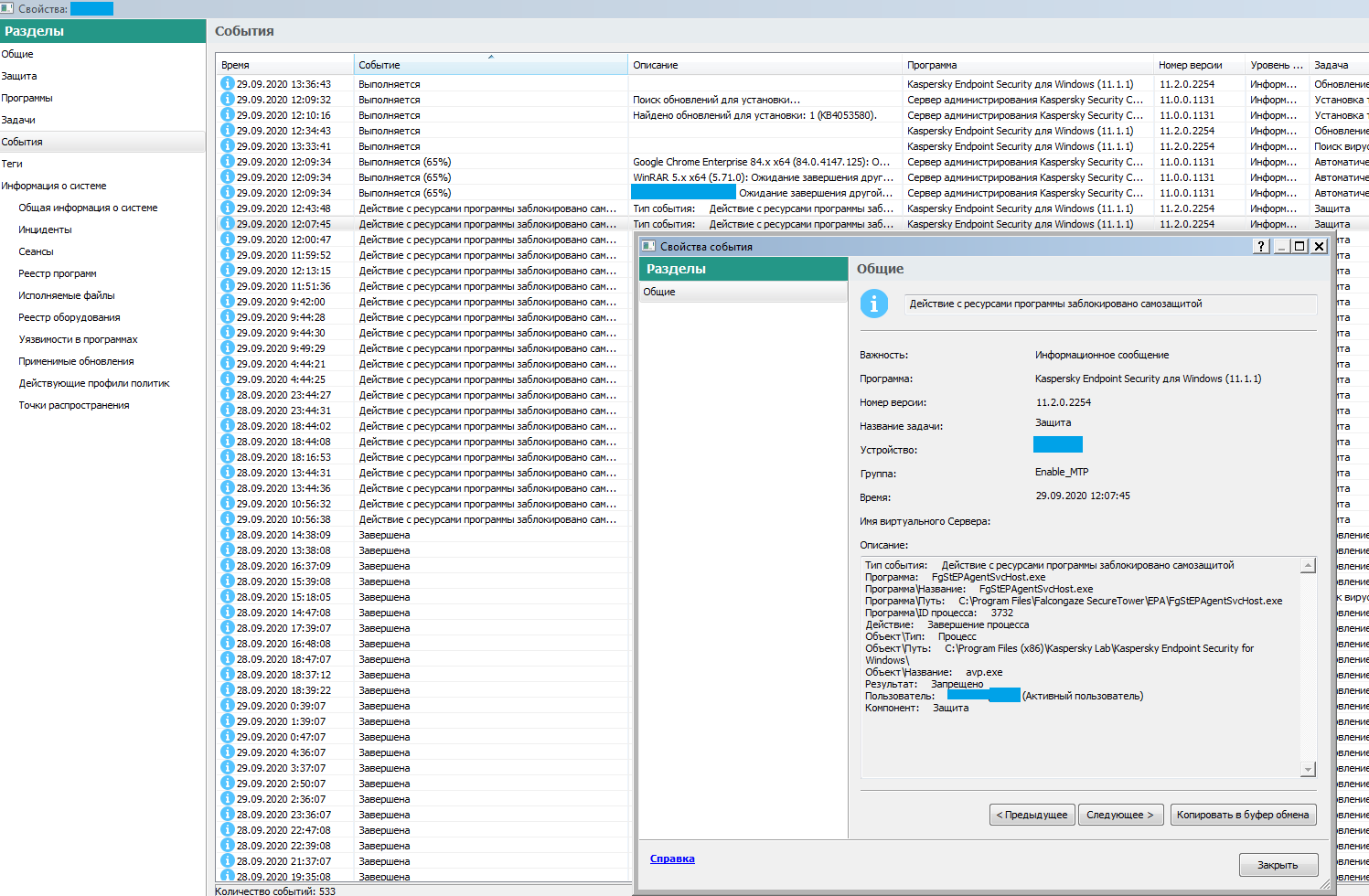Click info icon of 28.09.2020 19:35:08 event
This screenshot has height=896, width=1369.
228,876
